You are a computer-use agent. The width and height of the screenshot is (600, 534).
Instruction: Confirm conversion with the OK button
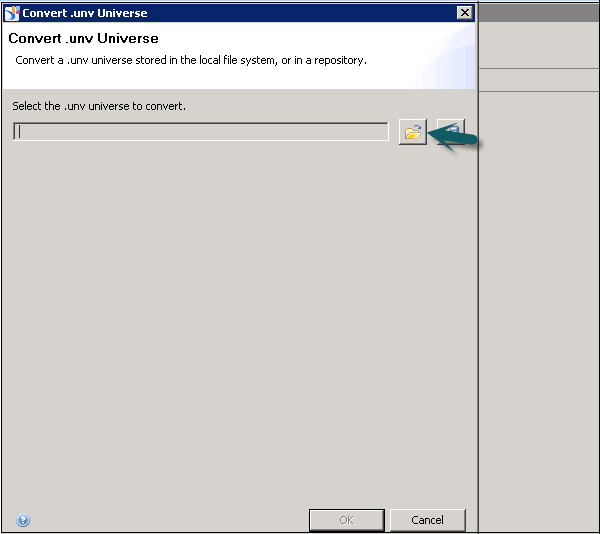pos(347,520)
